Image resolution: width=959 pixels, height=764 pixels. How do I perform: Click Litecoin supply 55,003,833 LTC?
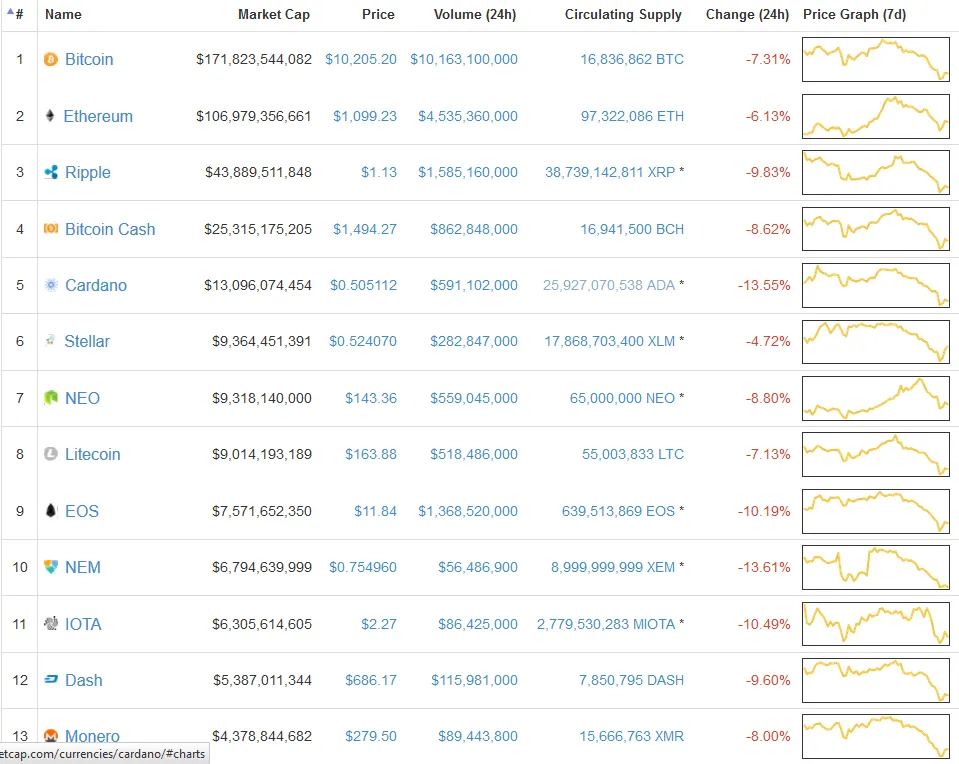pos(633,454)
